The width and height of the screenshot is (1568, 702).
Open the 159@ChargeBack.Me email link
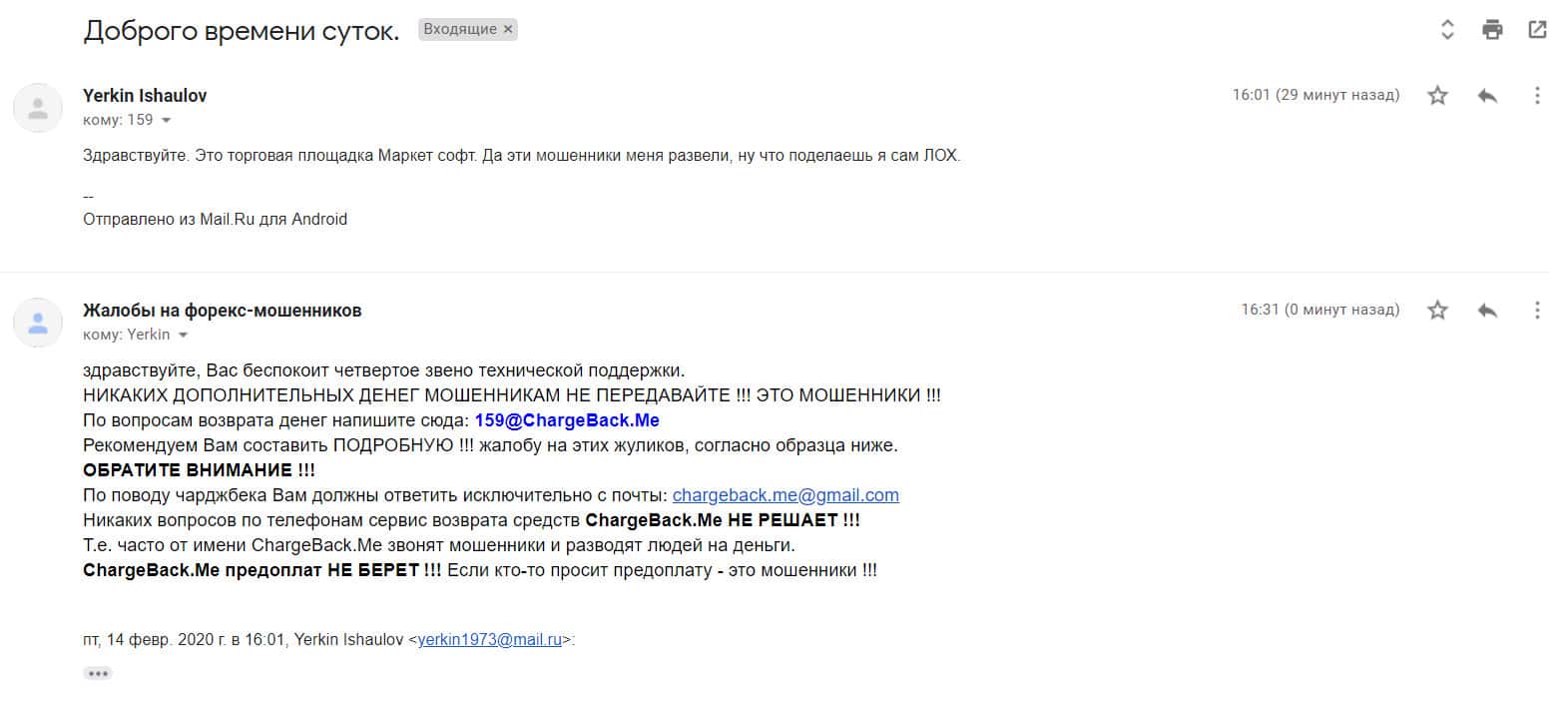pos(567,420)
